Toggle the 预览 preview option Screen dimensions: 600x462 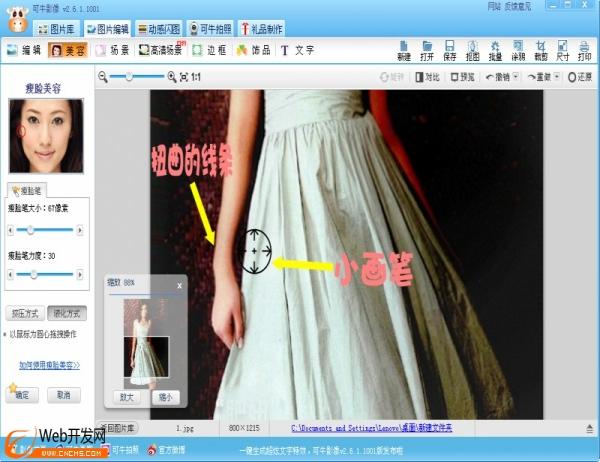point(461,77)
